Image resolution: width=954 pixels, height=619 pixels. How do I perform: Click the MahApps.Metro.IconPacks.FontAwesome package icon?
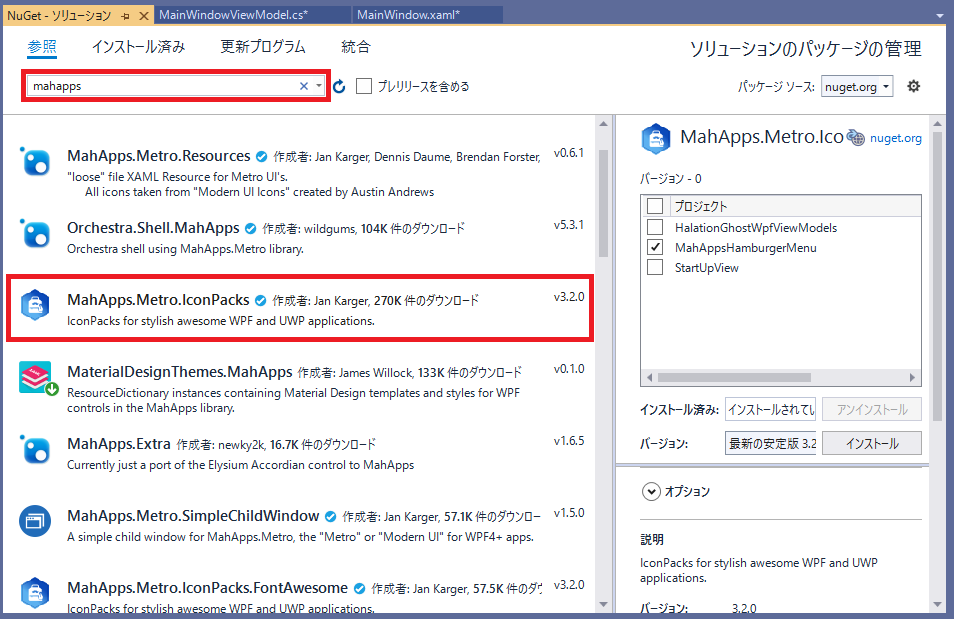click(x=35, y=593)
